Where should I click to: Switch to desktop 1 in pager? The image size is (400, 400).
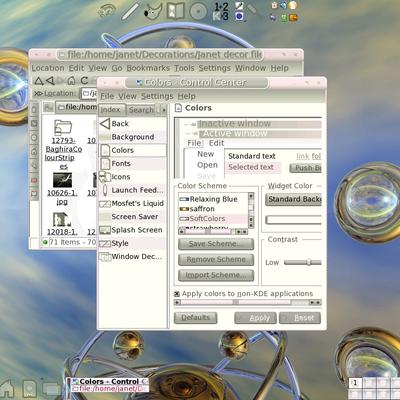(x=355, y=383)
